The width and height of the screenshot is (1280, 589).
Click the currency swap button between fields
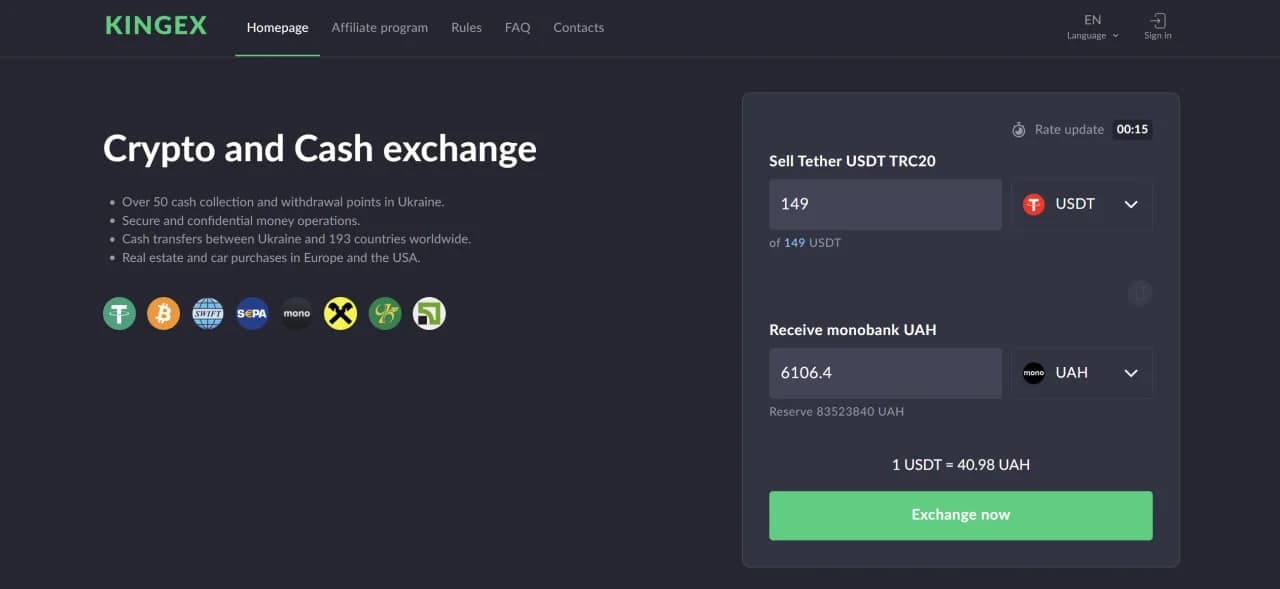coord(1140,293)
